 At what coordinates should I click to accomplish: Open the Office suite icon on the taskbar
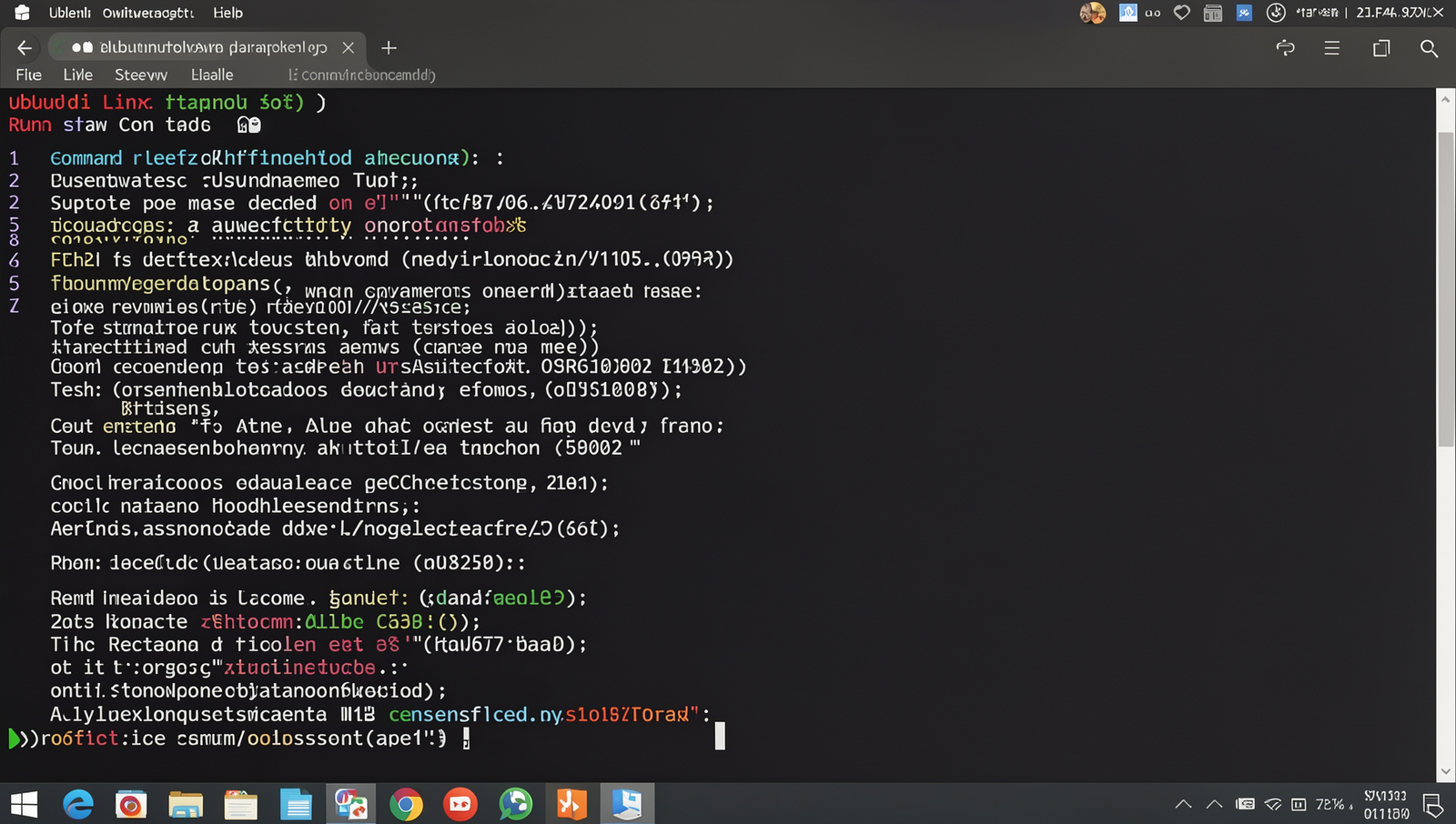[x=351, y=805]
